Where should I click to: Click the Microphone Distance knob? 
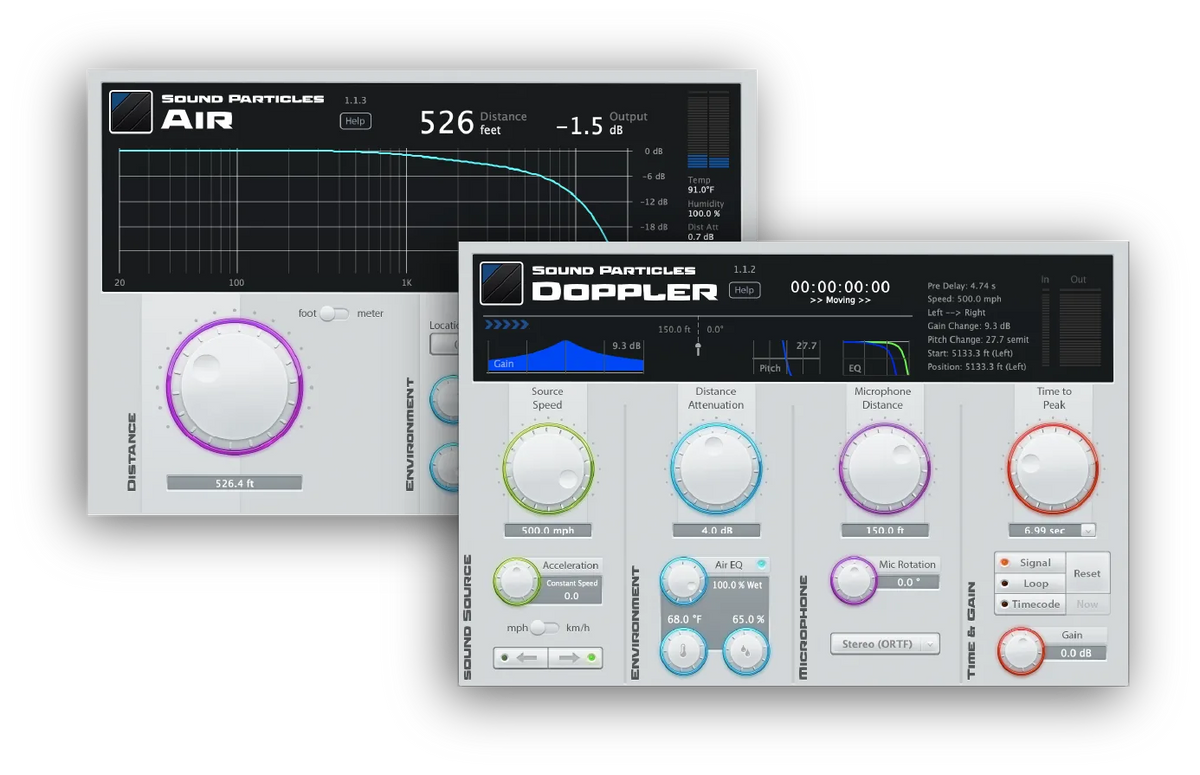pos(884,469)
